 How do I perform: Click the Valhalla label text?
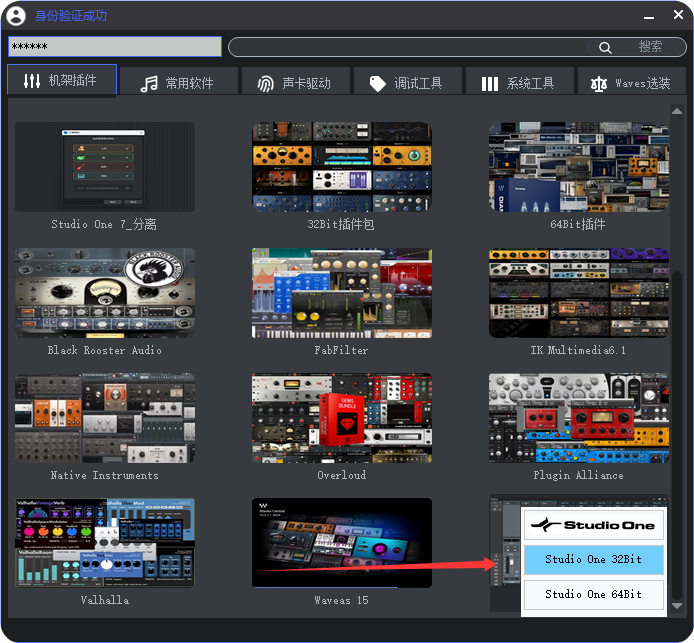coord(105,601)
